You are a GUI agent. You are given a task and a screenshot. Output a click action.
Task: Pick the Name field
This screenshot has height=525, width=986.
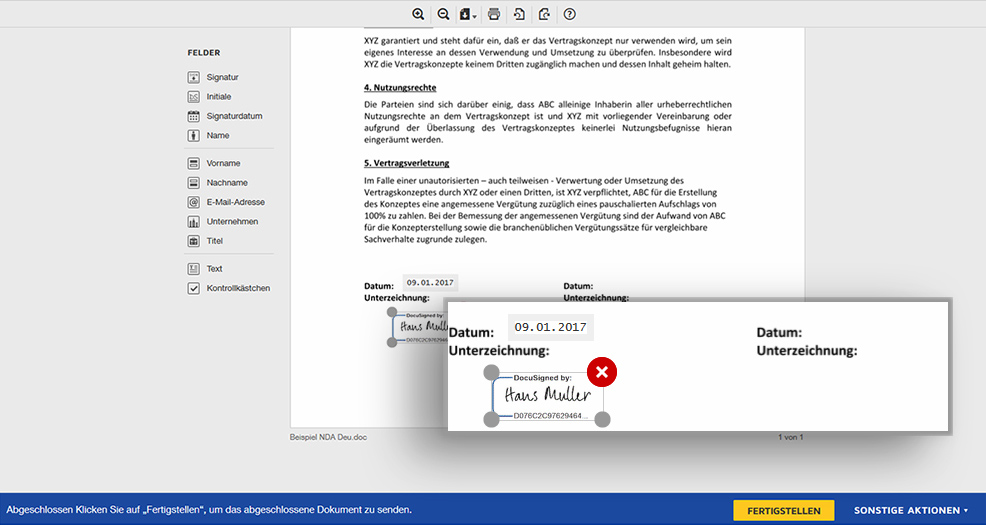click(217, 136)
